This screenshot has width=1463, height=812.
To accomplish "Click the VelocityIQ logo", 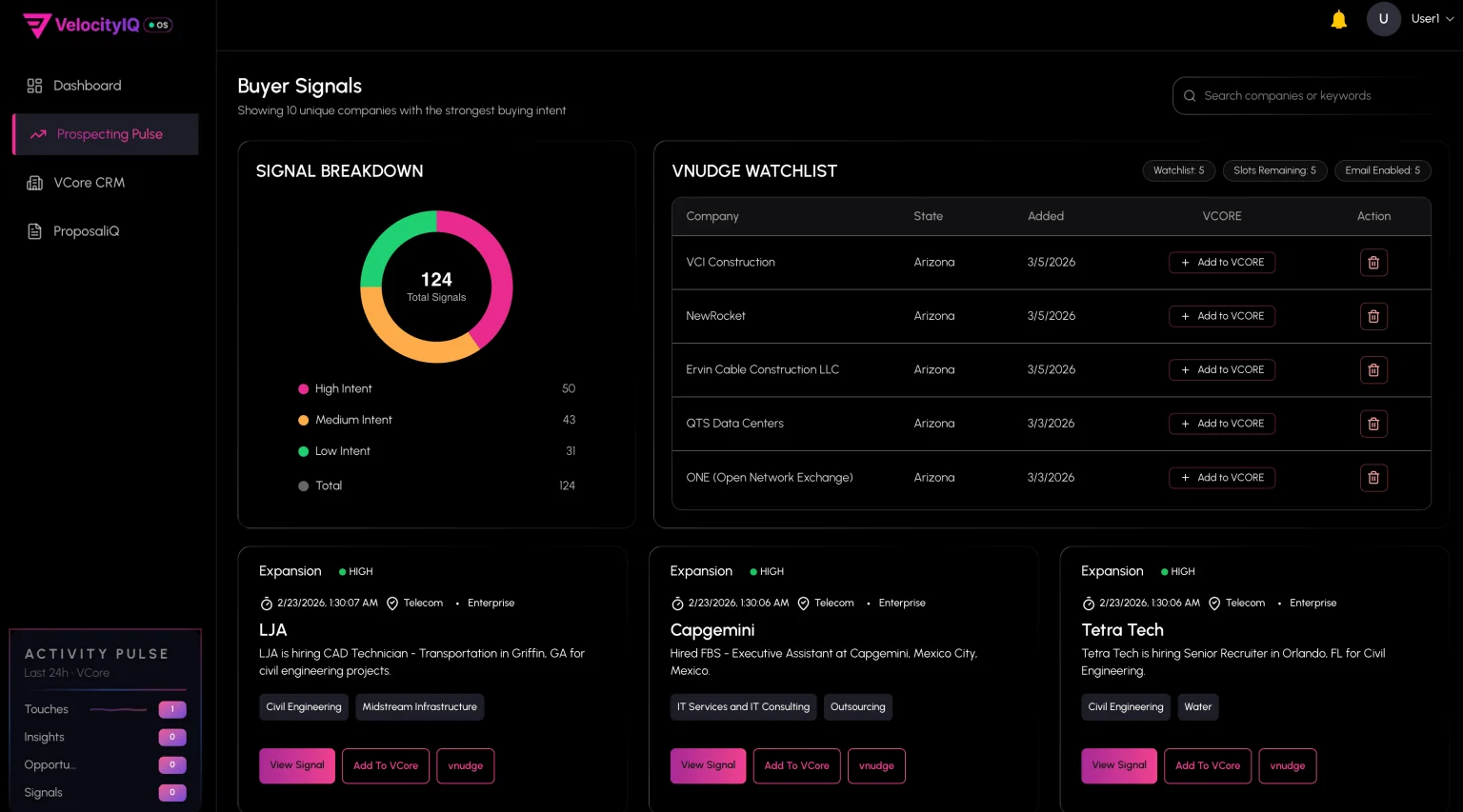I will click(96, 25).
